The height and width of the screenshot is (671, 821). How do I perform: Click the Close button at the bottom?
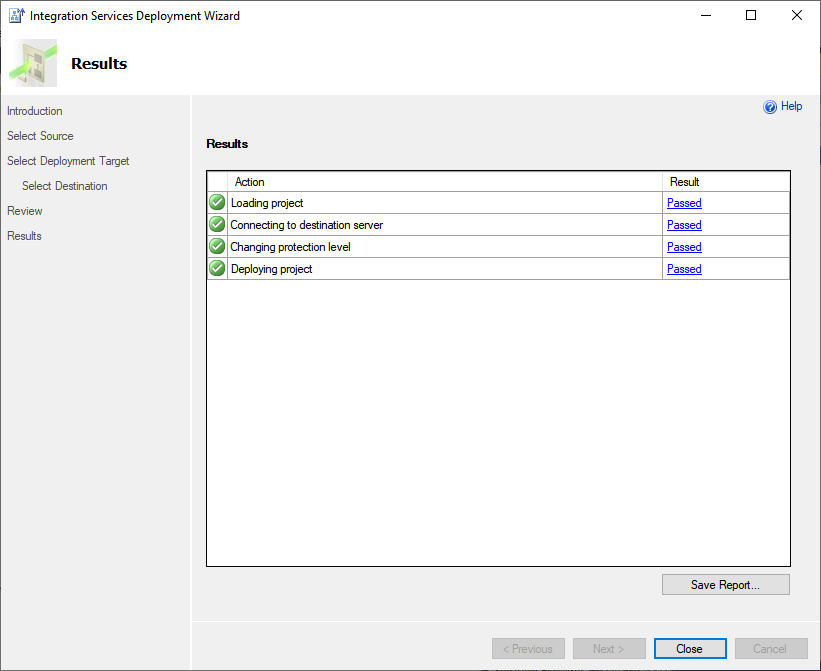(x=691, y=649)
